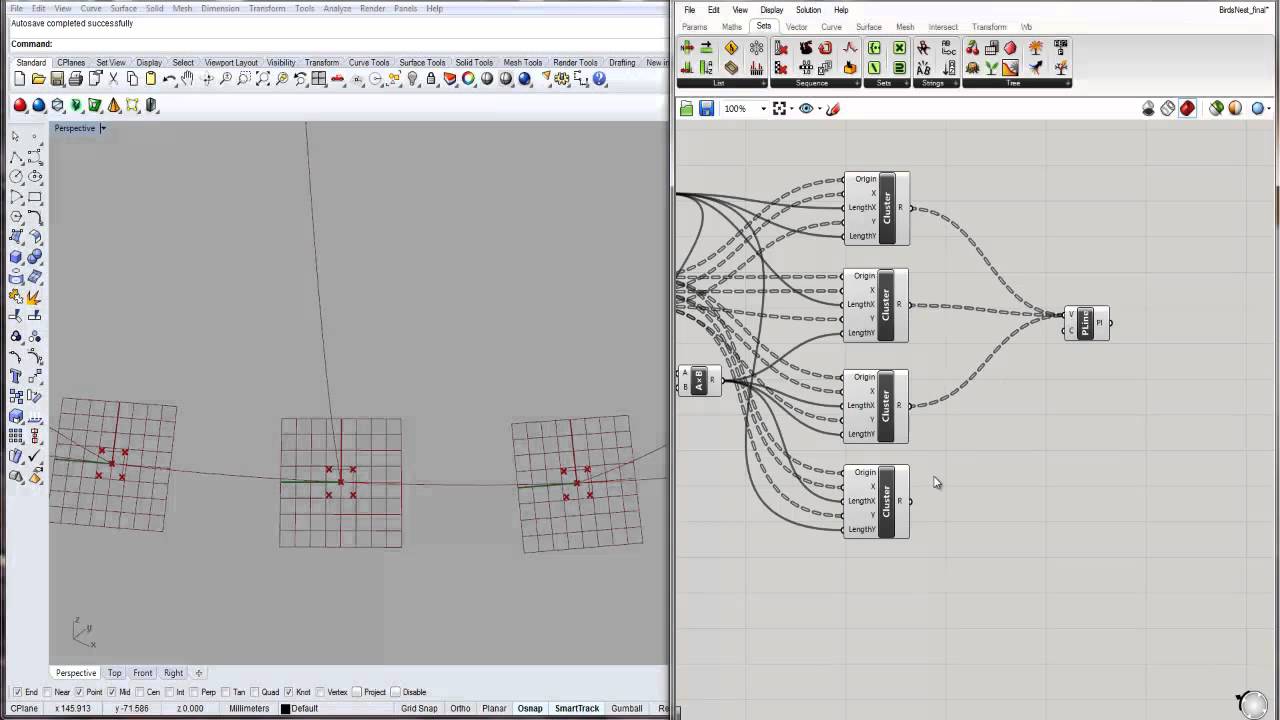Toggle Grid Snap in Rhino status bar
The height and width of the screenshot is (720, 1280).
click(x=419, y=708)
